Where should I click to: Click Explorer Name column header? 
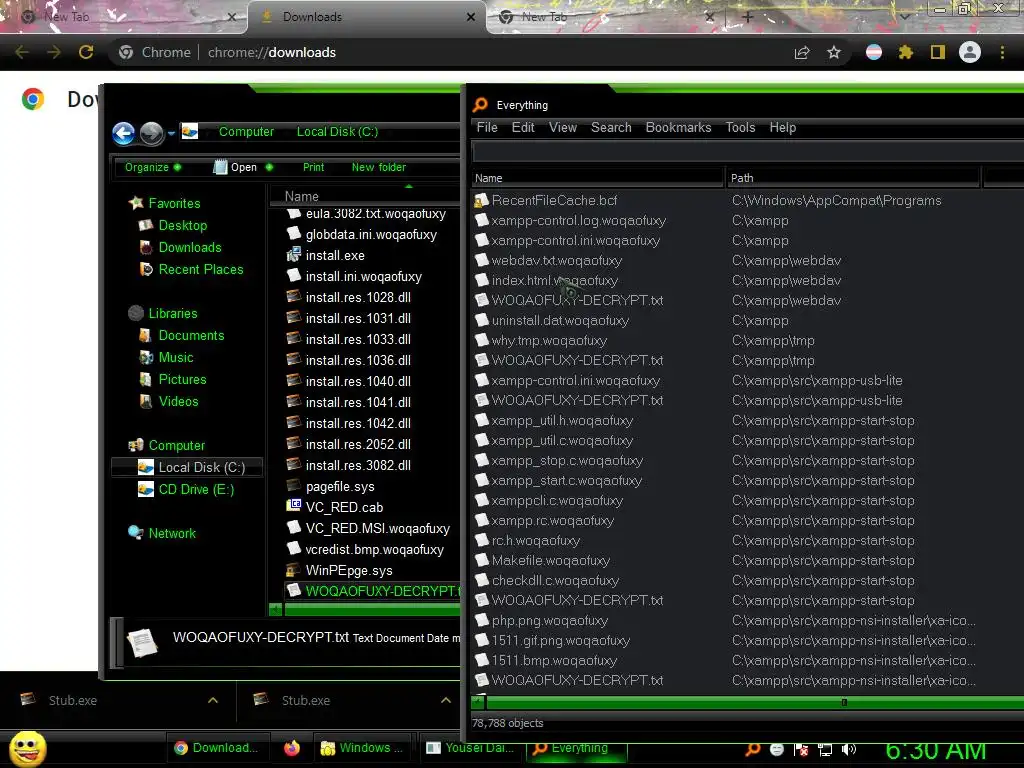click(364, 196)
